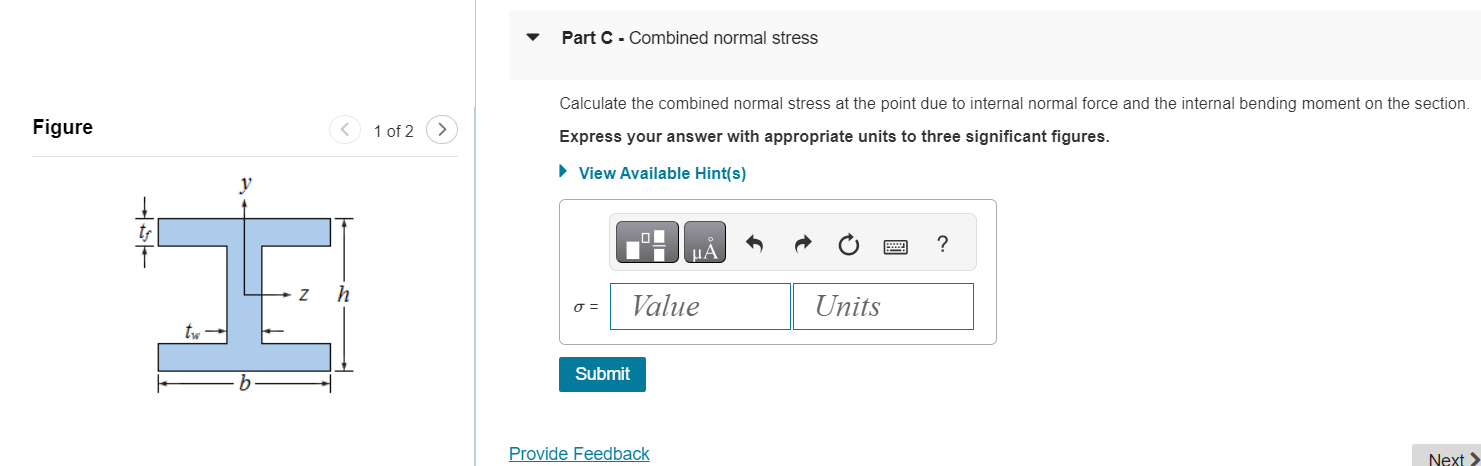Redo the answer edit
Screen dimensions: 1481x466
[802, 244]
